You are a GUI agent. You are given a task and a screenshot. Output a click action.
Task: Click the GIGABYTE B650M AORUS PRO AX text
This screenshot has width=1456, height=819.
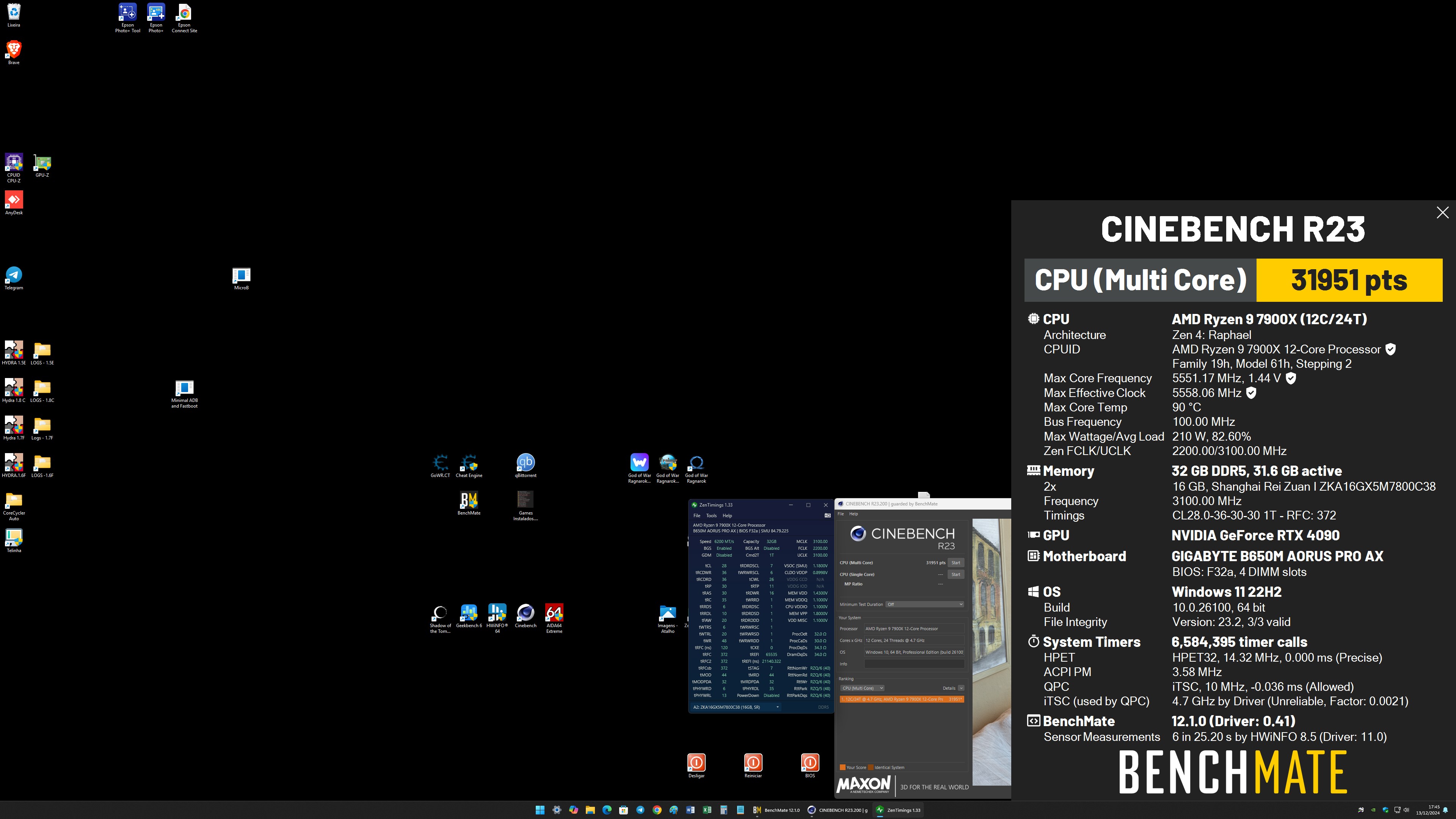tap(1277, 556)
